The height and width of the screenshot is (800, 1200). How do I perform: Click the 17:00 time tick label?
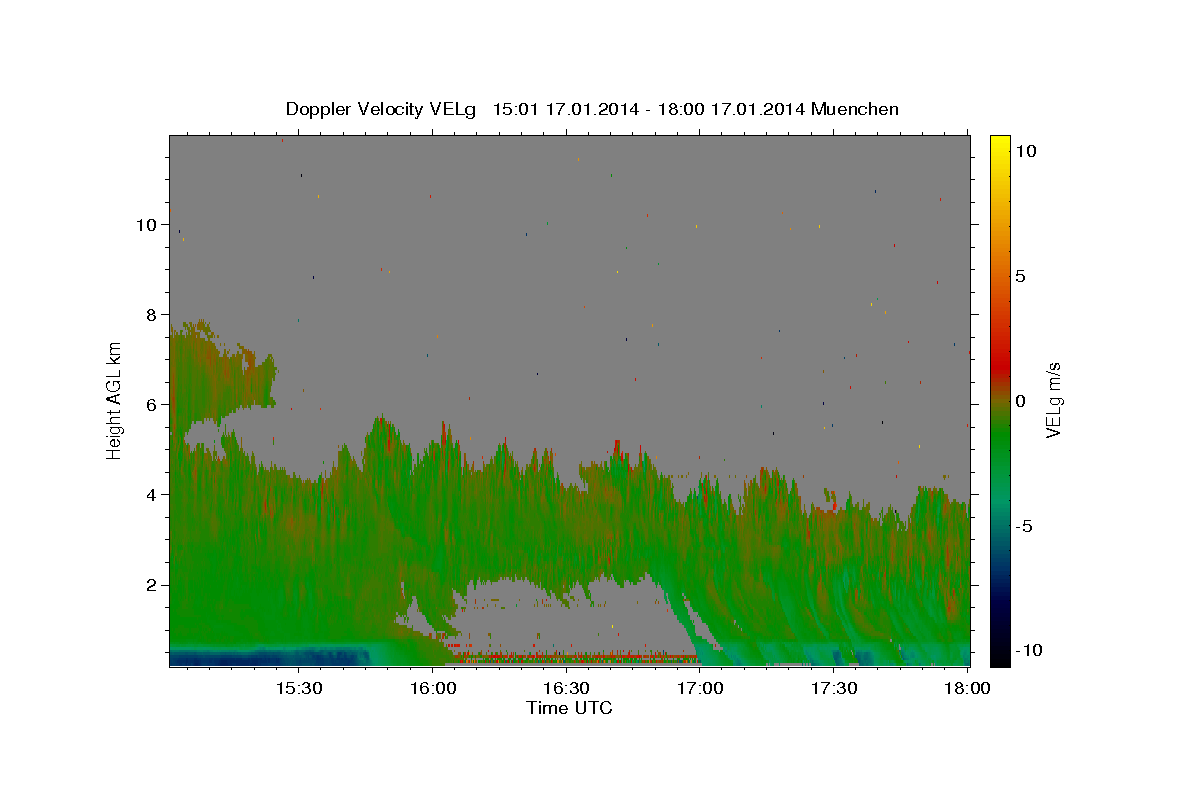point(700,689)
